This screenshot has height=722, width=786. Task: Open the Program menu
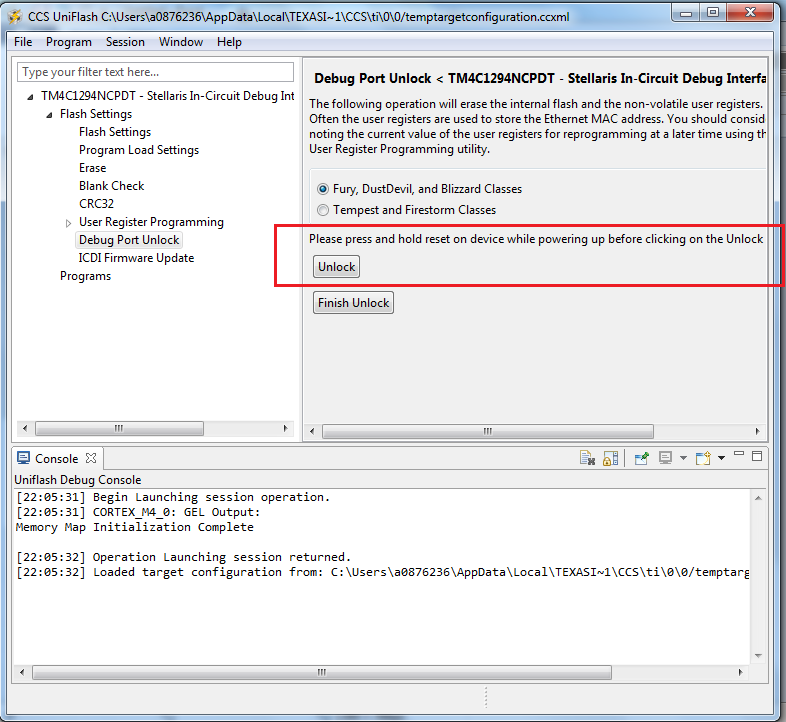point(69,42)
